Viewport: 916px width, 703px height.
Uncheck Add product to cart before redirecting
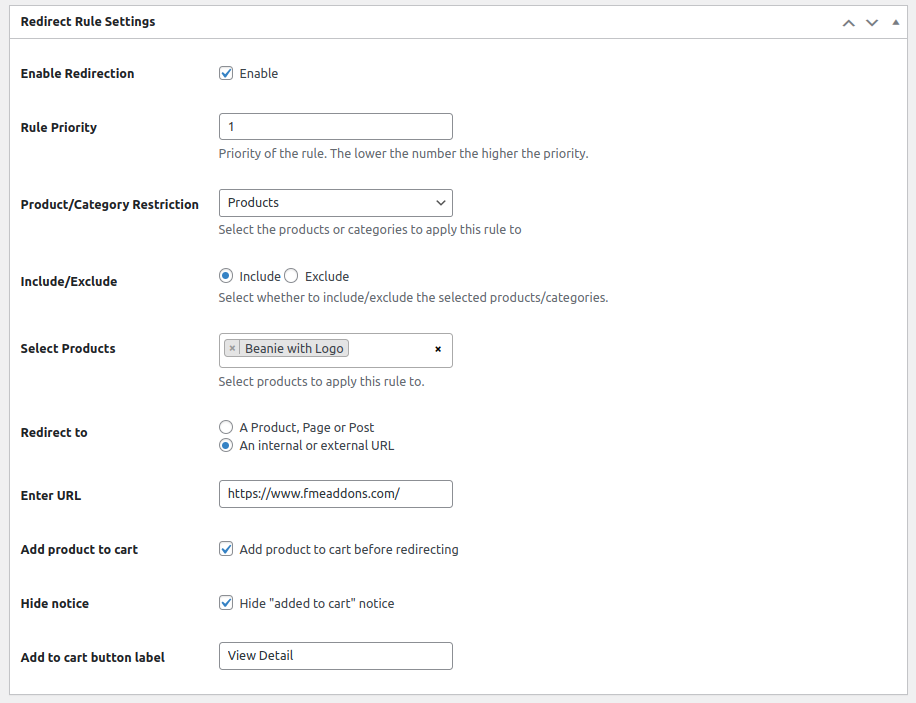pos(226,549)
